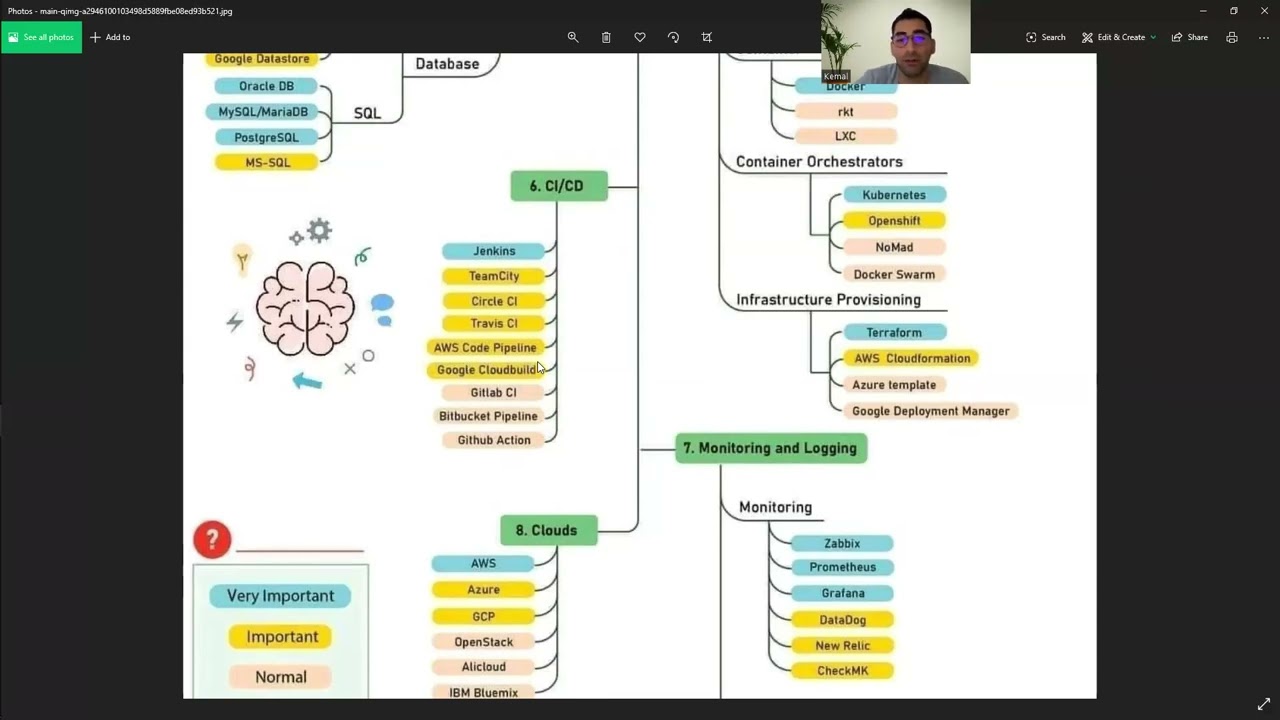Click the Infrastructure Provisioning heading

[828, 300]
